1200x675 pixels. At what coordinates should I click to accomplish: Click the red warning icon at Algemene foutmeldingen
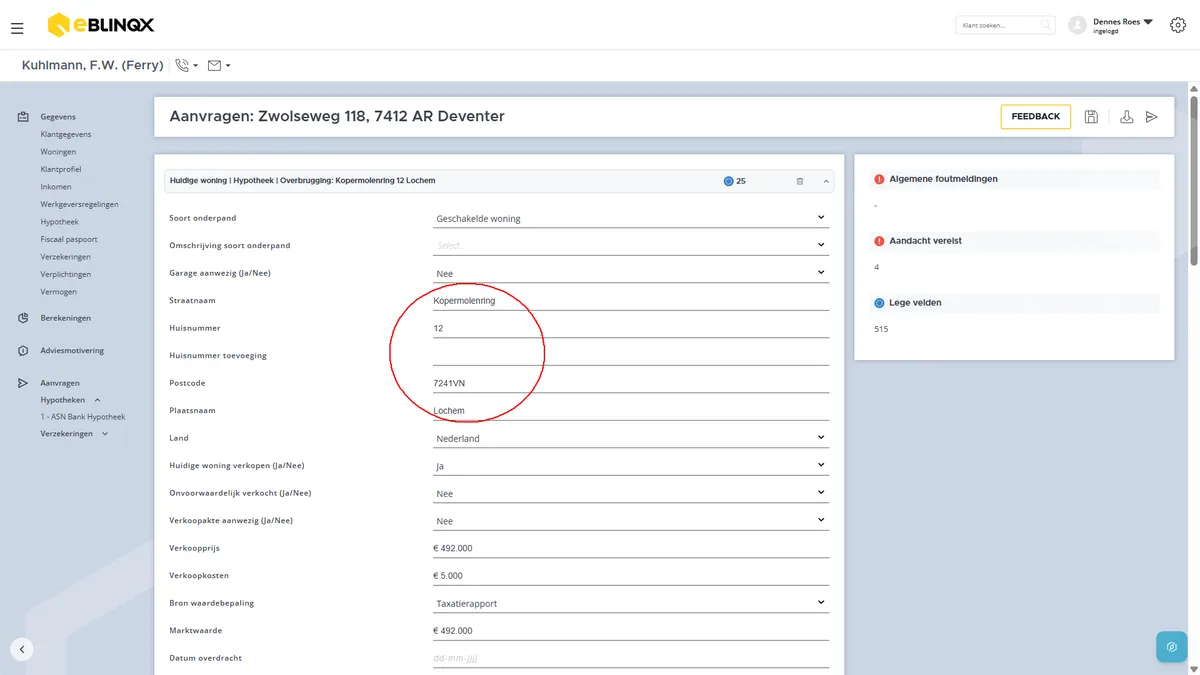[x=879, y=179]
